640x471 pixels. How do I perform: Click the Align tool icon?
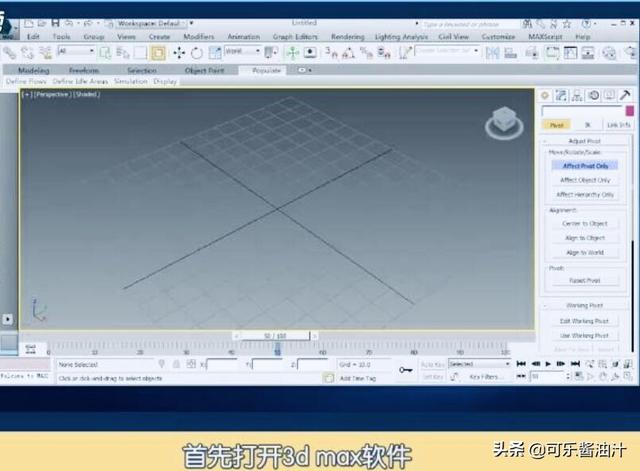click(510, 53)
